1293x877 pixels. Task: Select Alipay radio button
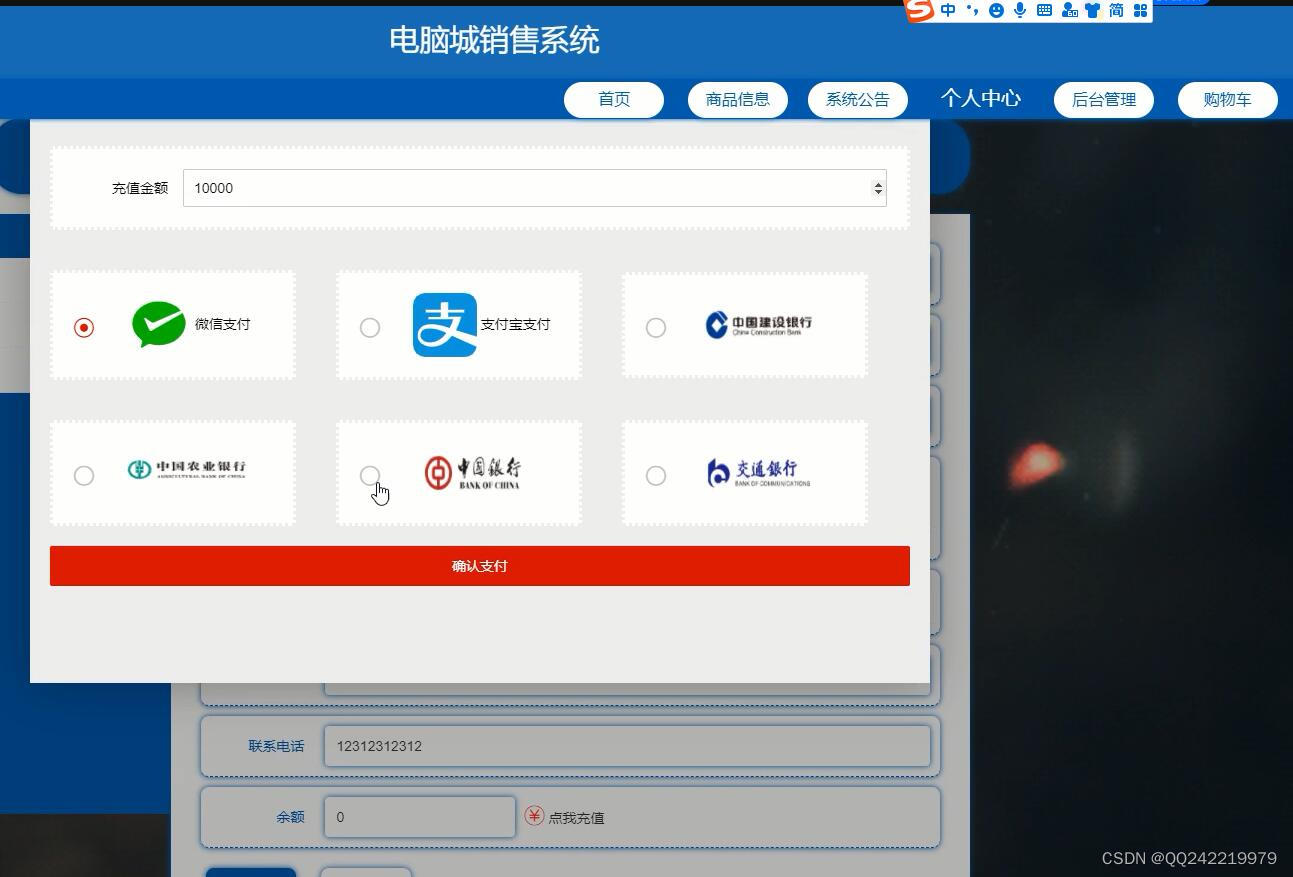[x=370, y=327]
